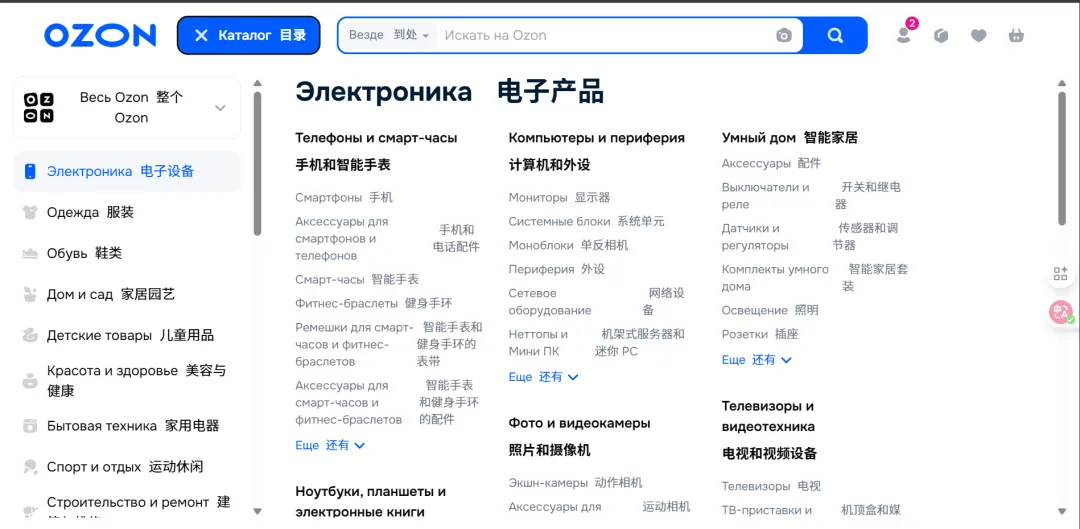Screen dimensions: 1080x529
Task: Open favorites heart icon
Action: (979, 35)
